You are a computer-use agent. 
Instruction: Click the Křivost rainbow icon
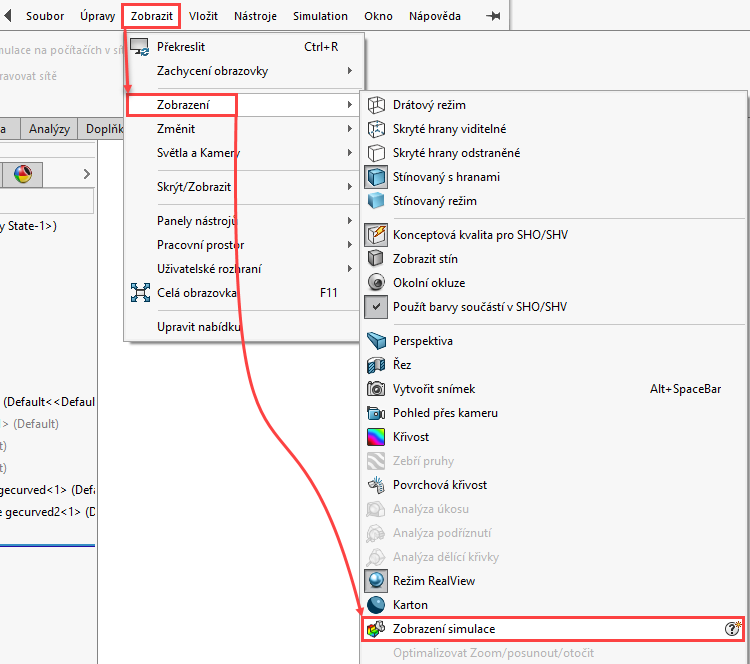376,437
